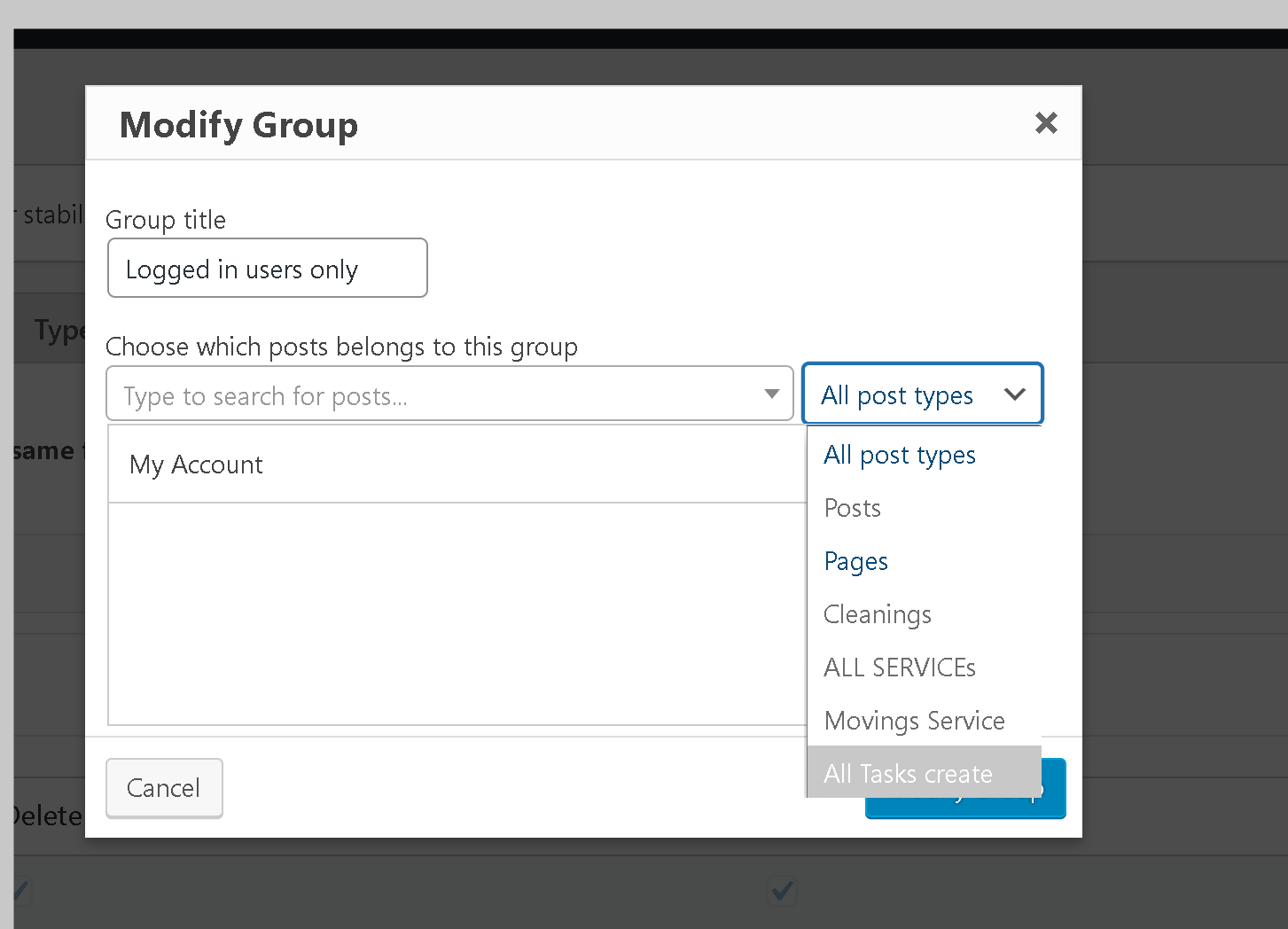Choose the Cleanings option
The width and height of the screenshot is (1288, 929).
924,614
